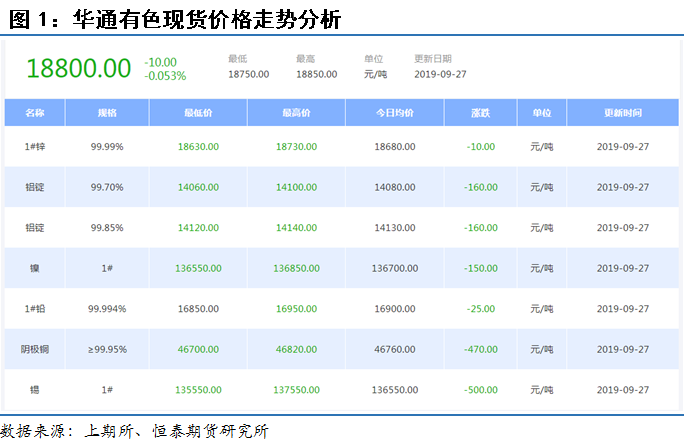The width and height of the screenshot is (694, 445).
Task: Click the 99.70% specification cell
Action: (107, 187)
